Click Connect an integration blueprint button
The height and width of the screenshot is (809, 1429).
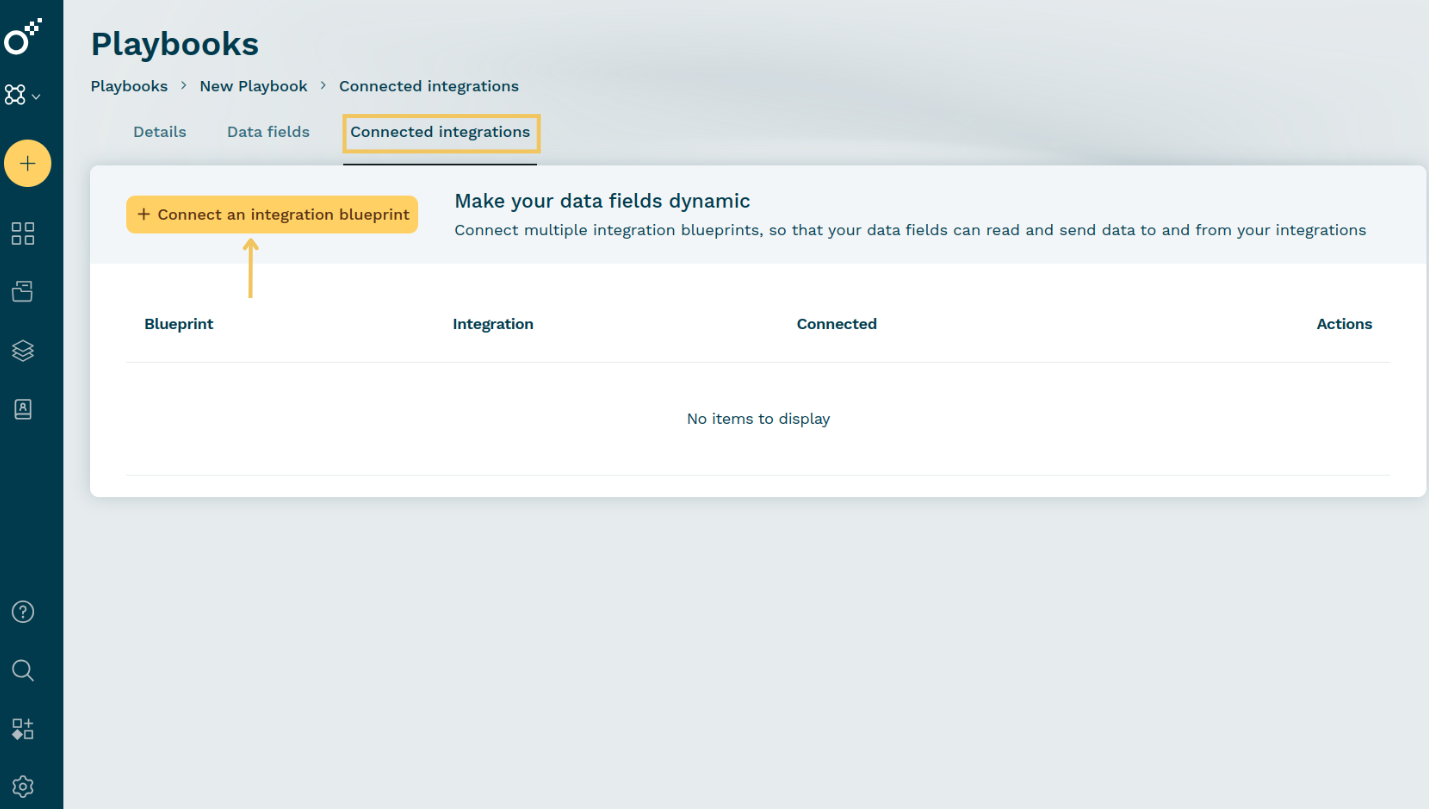272,214
